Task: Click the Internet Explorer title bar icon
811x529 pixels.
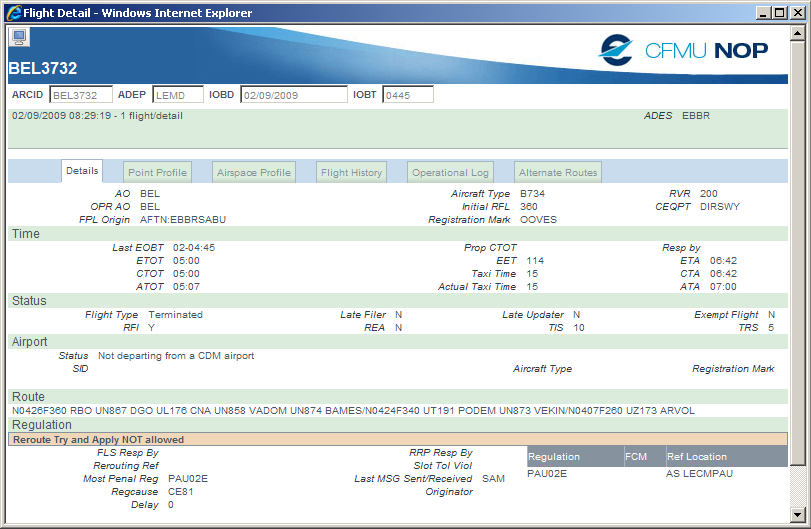Action: click(14, 13)
